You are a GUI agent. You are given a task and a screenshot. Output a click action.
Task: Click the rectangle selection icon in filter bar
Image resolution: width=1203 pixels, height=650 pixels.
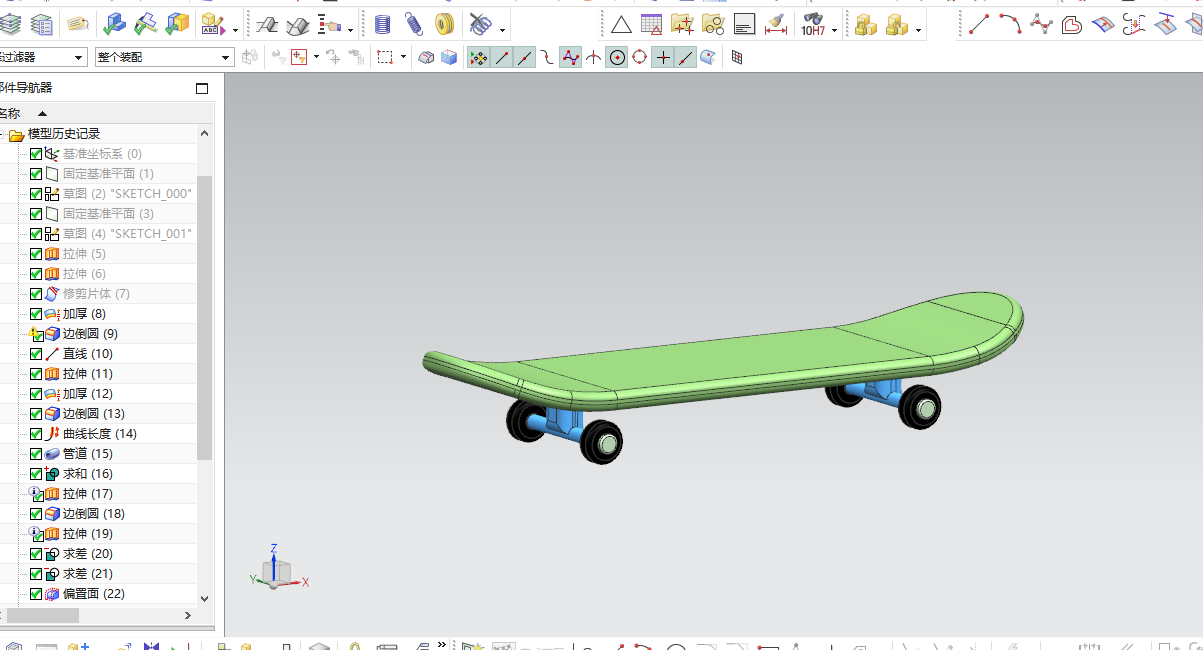(385, 58)
